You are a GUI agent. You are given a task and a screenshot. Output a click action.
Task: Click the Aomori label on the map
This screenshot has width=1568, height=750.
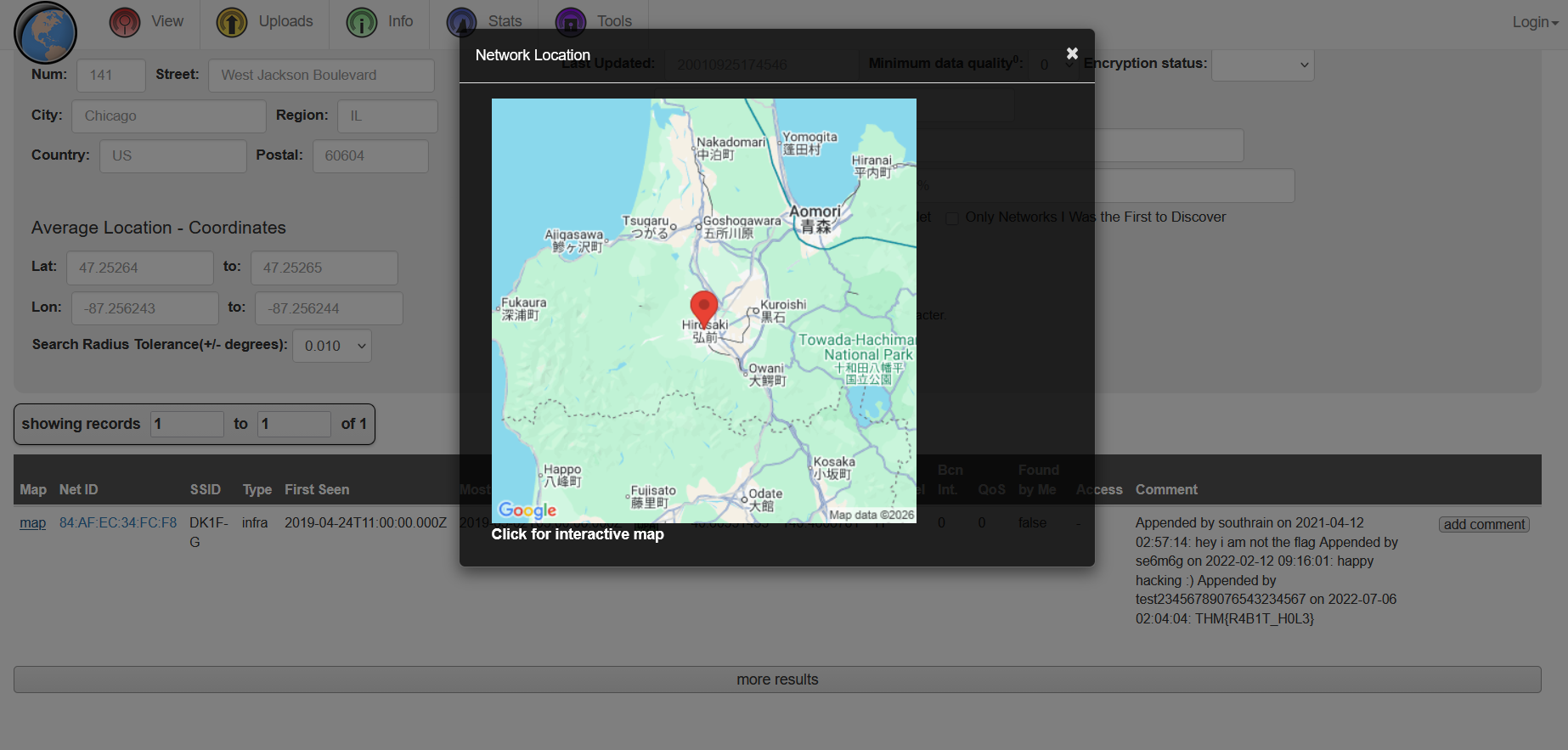pyautogui.click(x=815, y=218)
